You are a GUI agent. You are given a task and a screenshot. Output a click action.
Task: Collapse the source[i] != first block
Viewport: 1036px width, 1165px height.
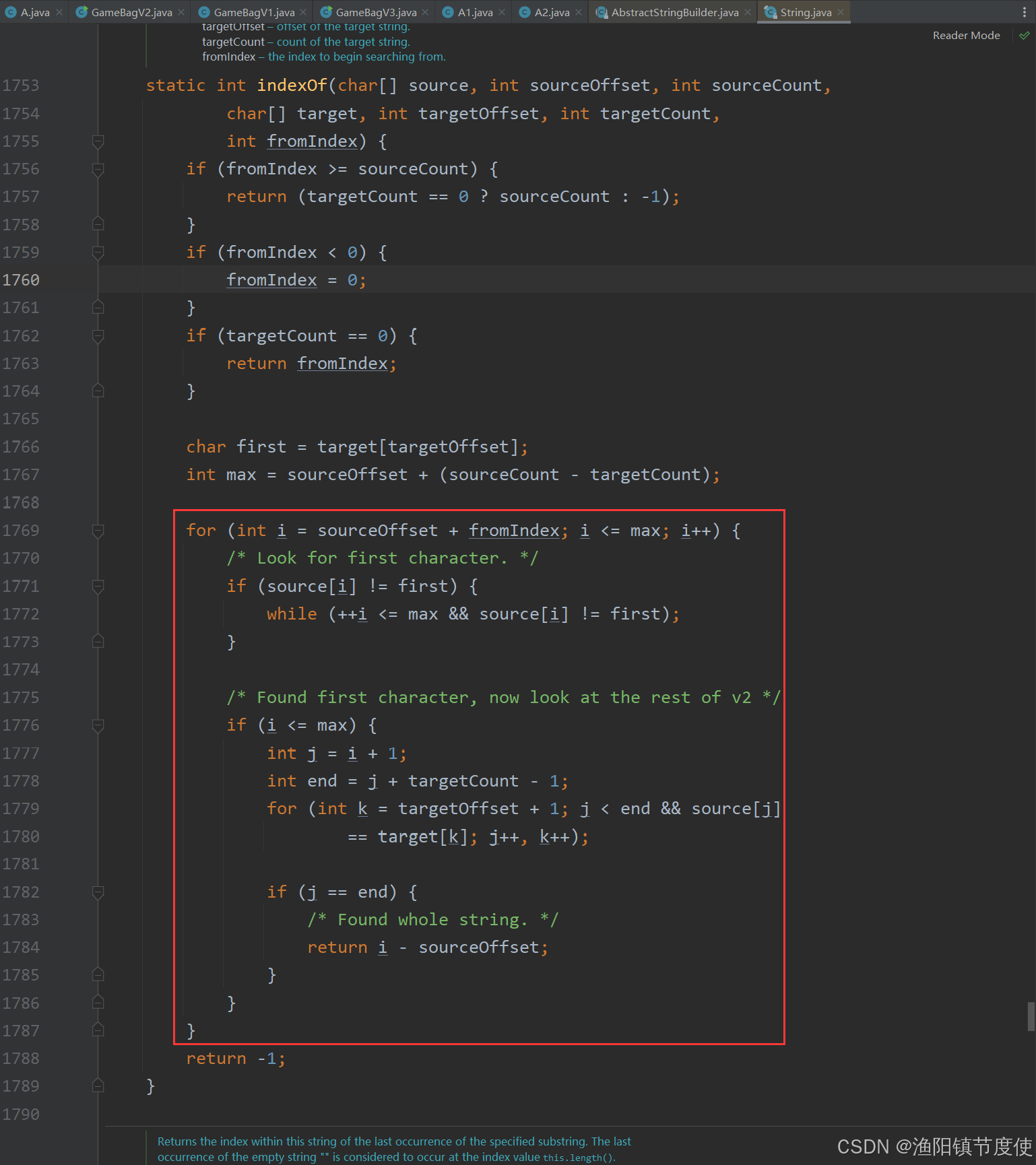[98, 587]
